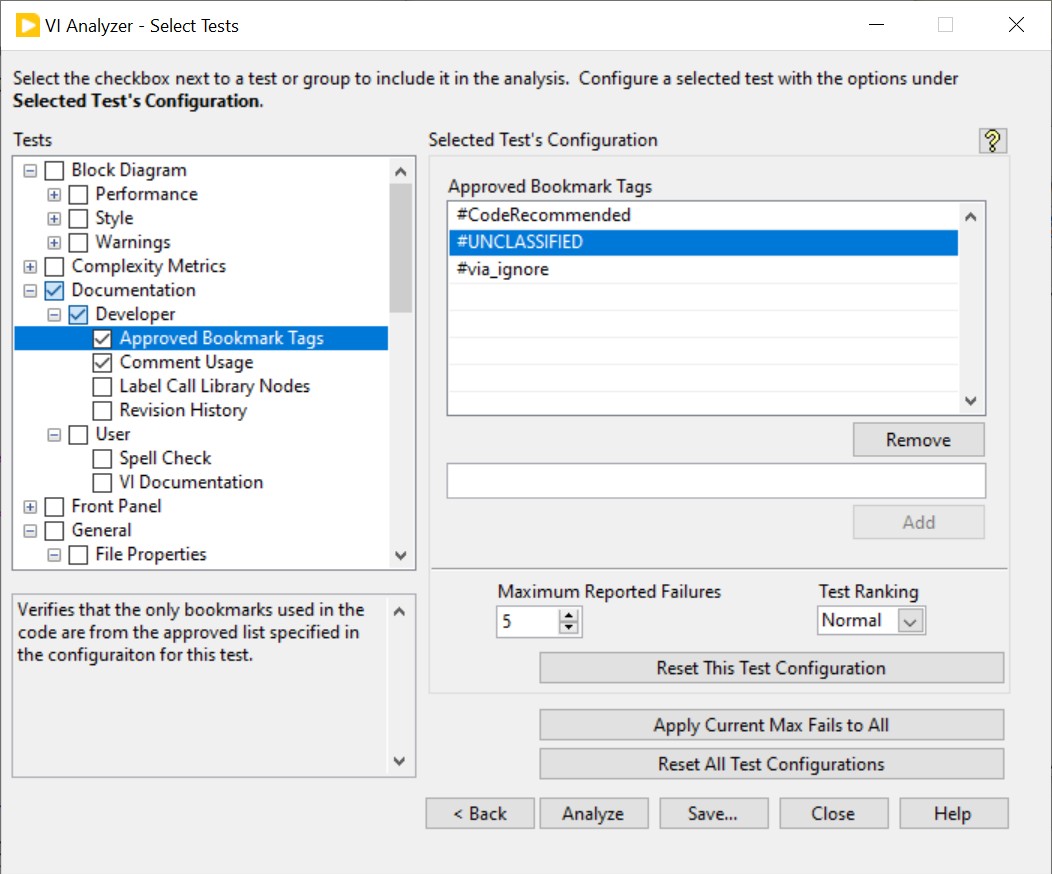Select the Revision History tree item
The height and width of the screenshot is (874, 1052).
pyautogui.click(x=183, y=410)
